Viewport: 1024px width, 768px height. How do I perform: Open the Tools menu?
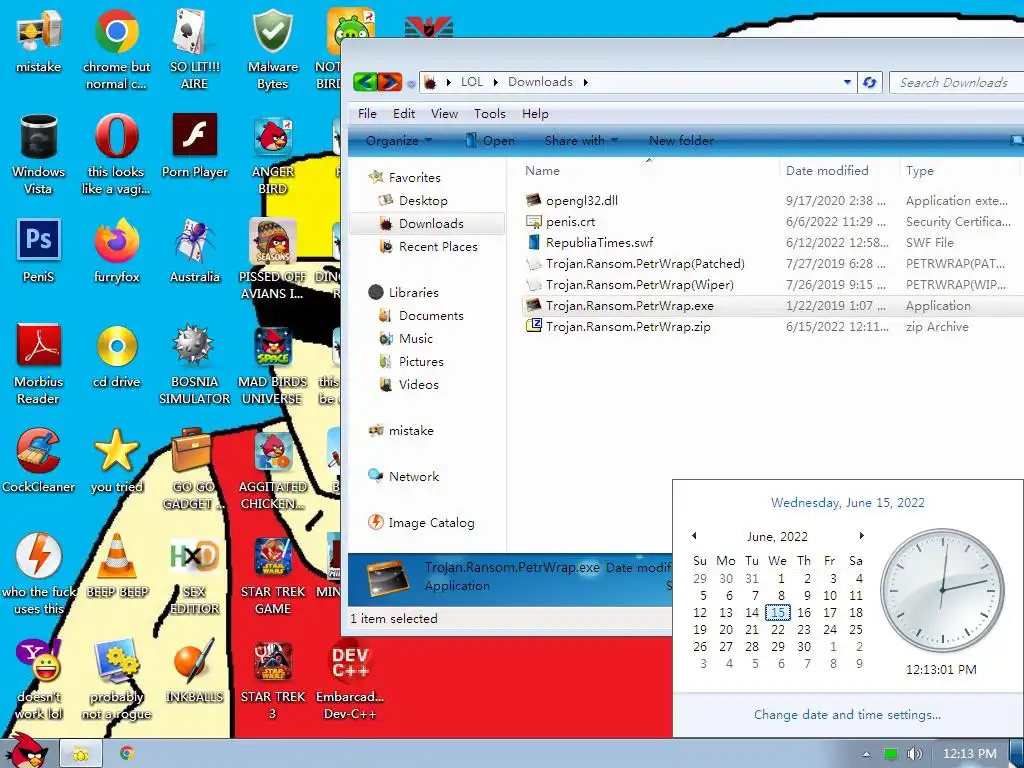click(490, 114)
